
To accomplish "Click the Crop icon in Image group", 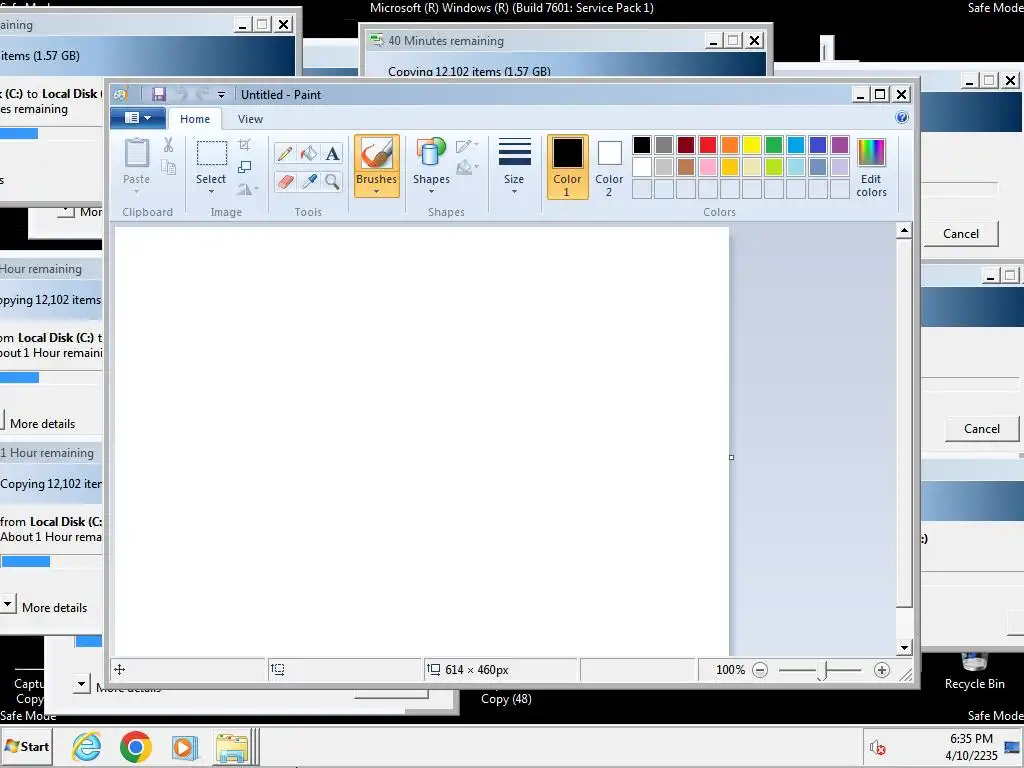I will tap(245, 144).
